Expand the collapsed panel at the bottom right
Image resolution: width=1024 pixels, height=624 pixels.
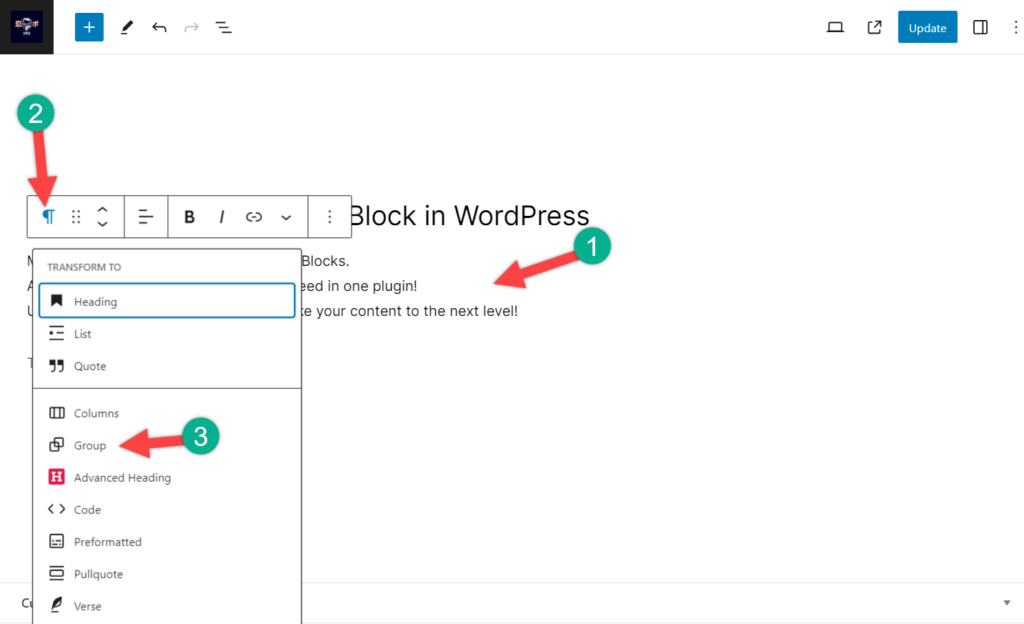coord(1005,600)
